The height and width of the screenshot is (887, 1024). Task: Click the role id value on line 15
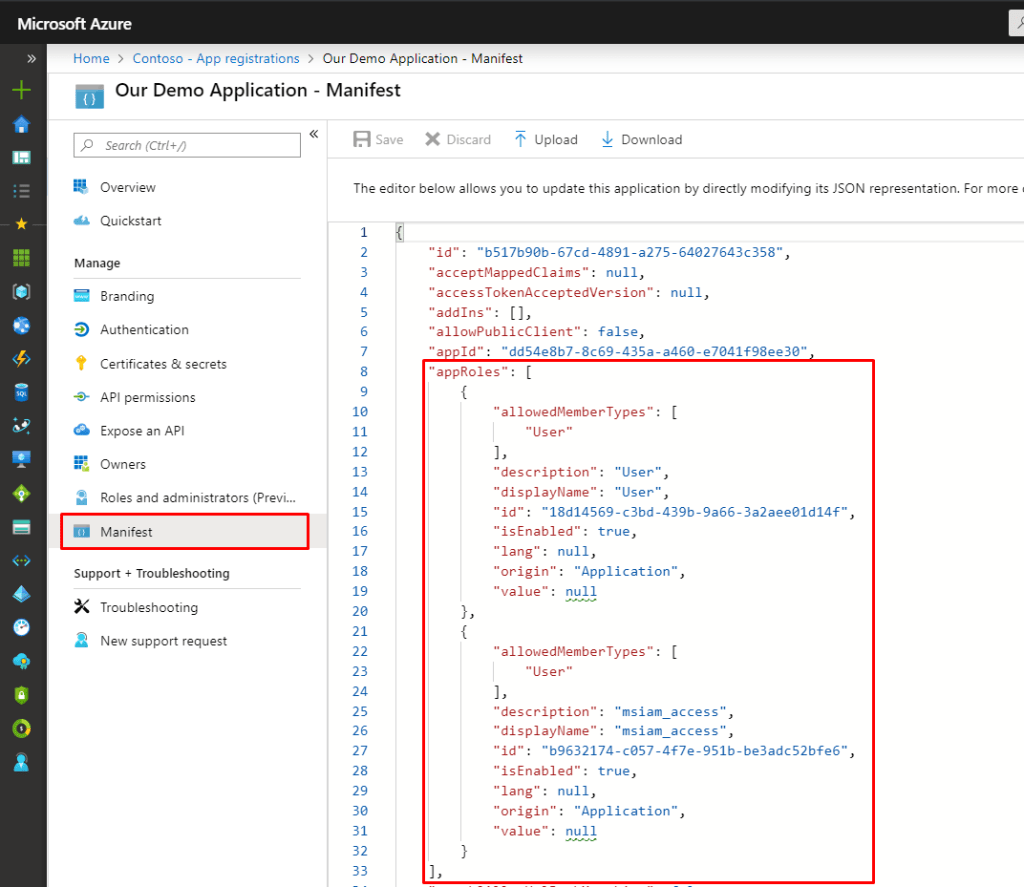695,512
